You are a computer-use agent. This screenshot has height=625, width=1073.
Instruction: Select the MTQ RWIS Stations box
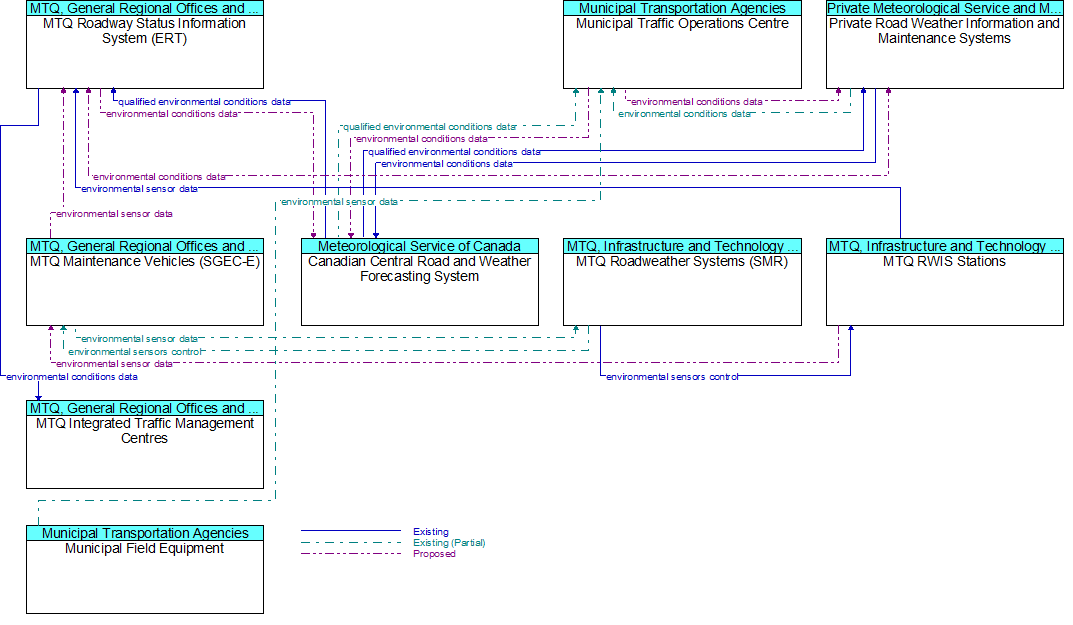945,282
